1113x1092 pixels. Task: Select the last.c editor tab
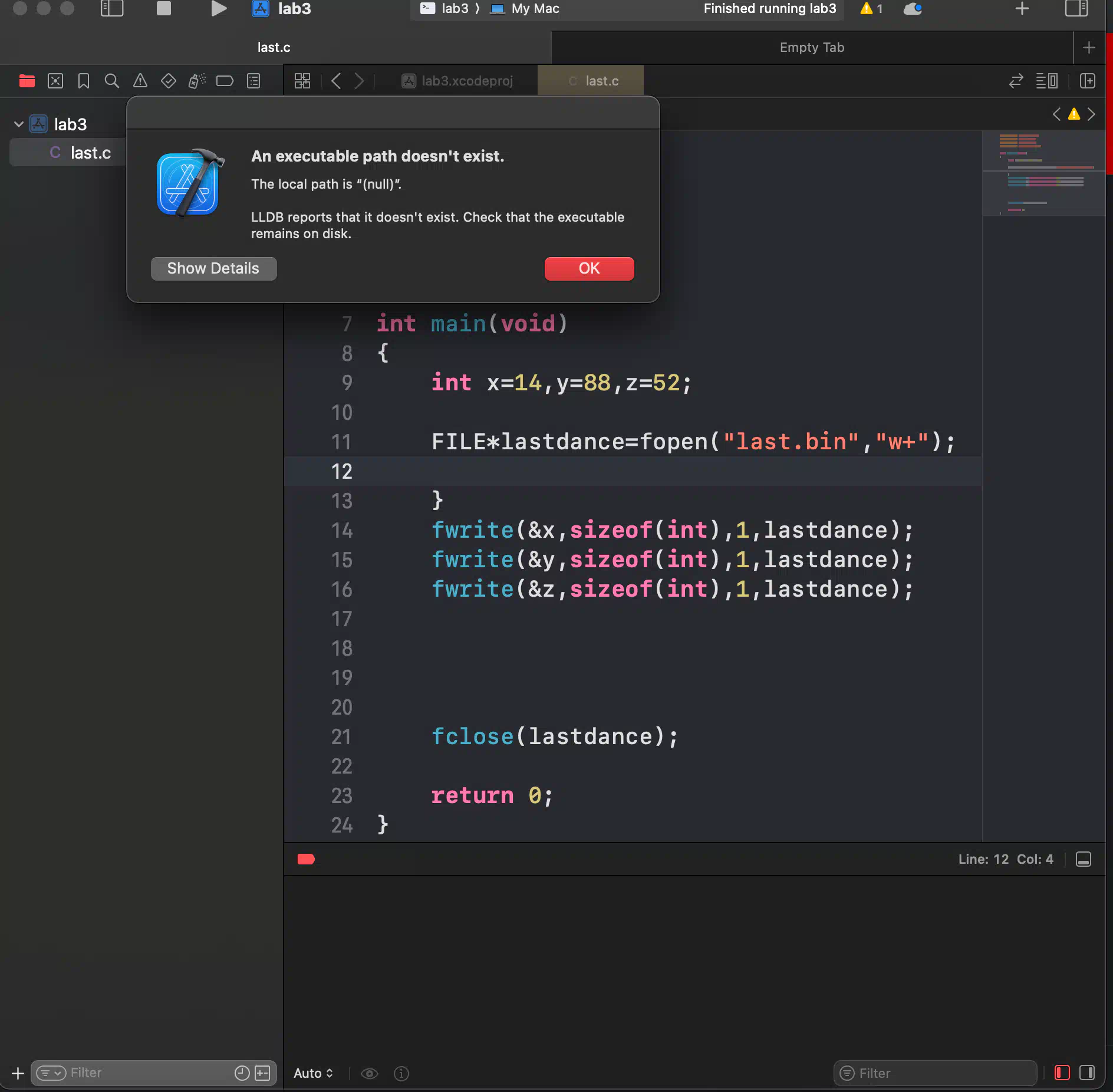pyautogui.click(x=591, y=81)
